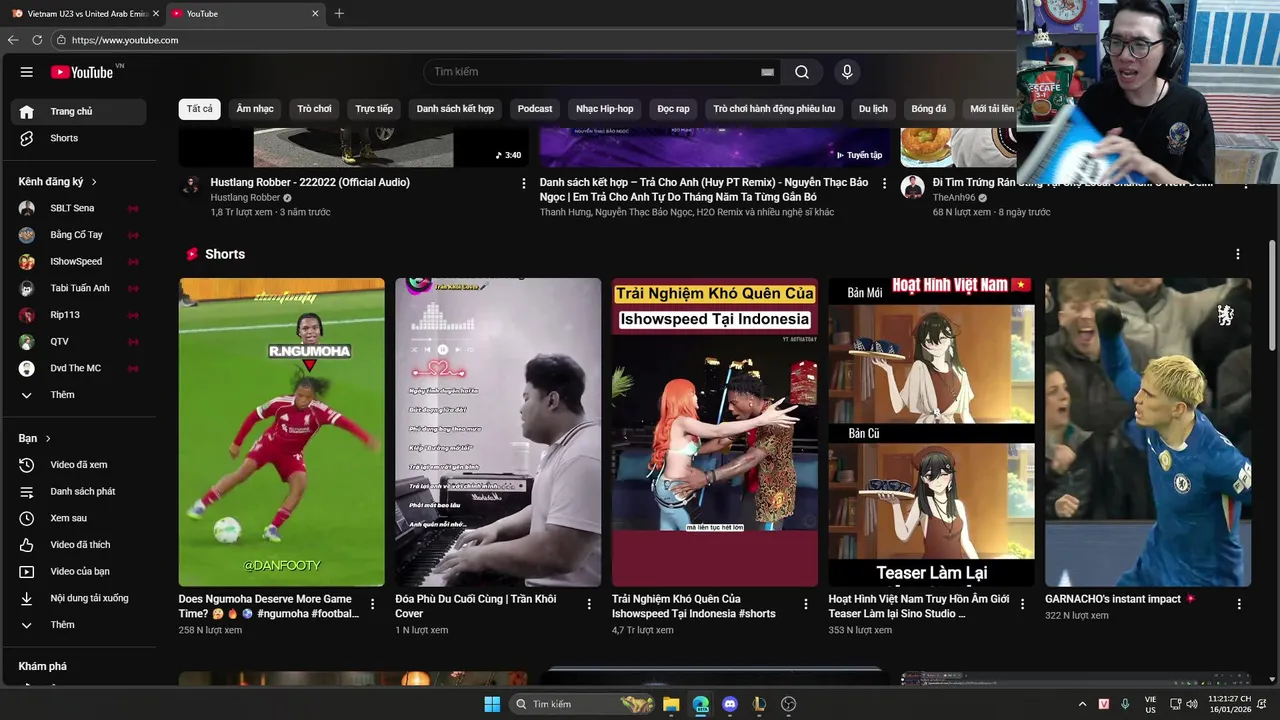1280x720 pixels.
Task: Play the Trần Khôi piano cover short
Action: pyautogui.click(x=498, y=432)
